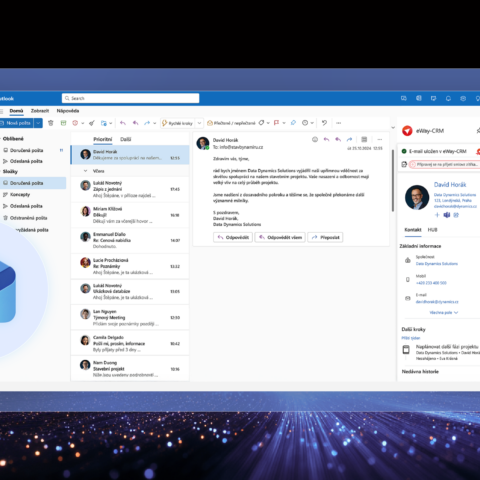Screen dimensions: 480x480
Task: Collapse the Včera group in message list
Action: tap(85, 171)
